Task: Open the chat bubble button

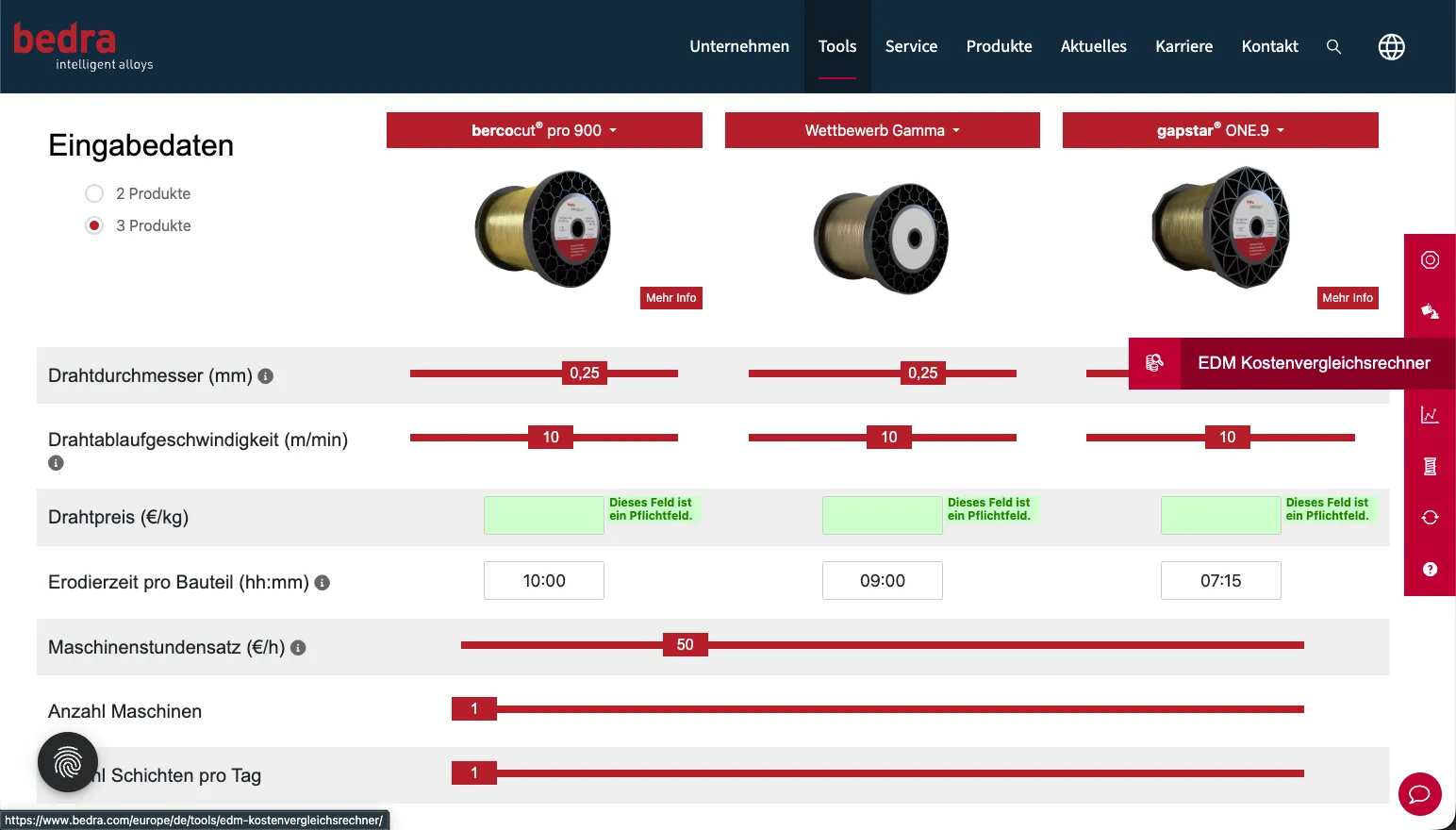Action: point(1419,794)
